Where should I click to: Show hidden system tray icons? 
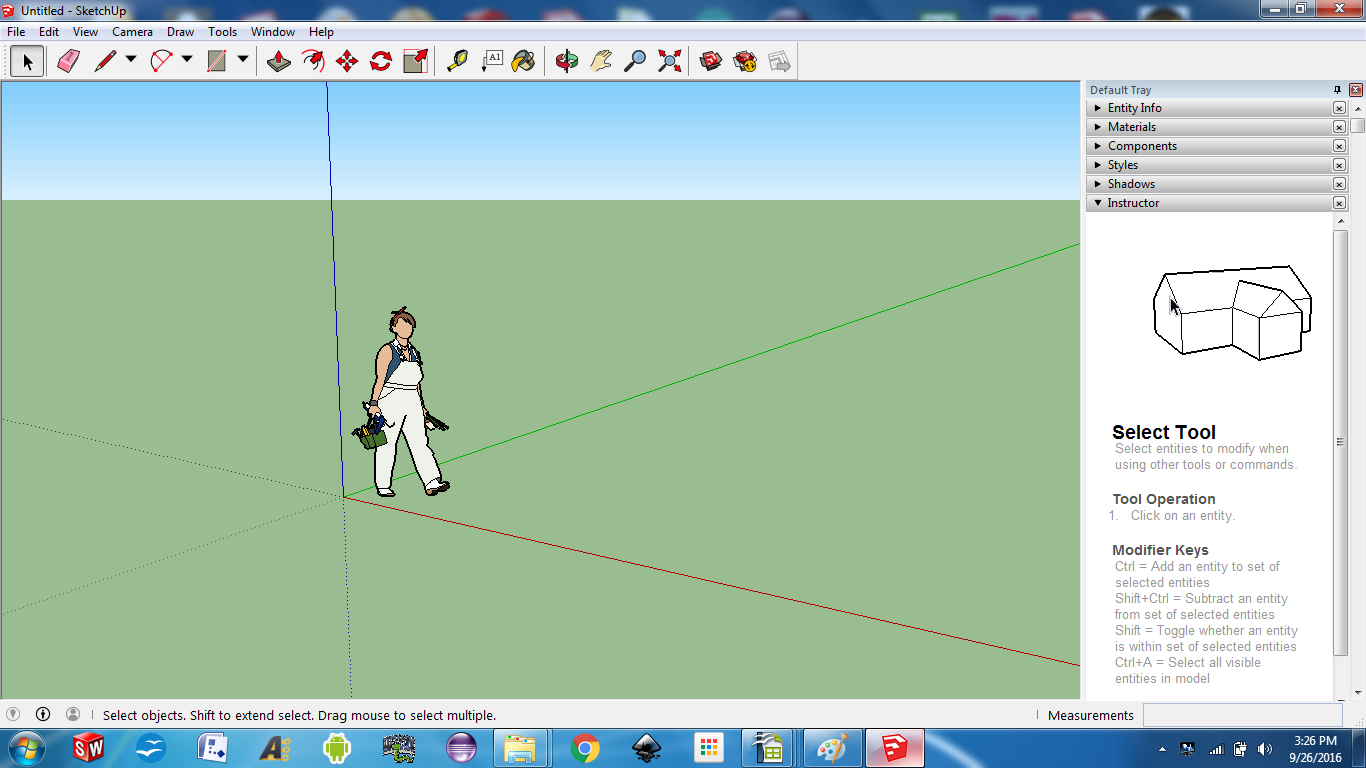click(x=1162, y=748)
